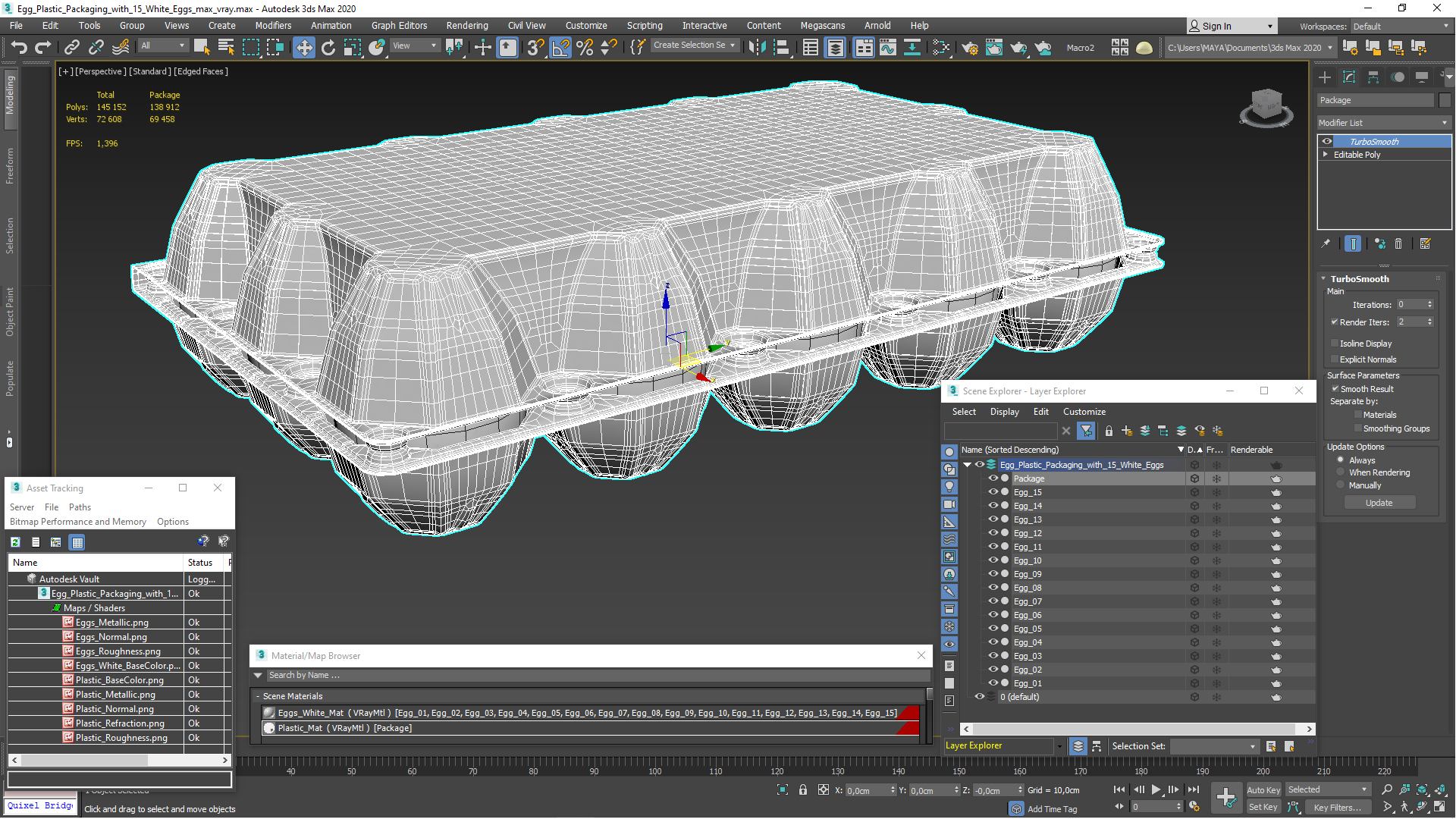This screenshot has height=819, width=1456.
Task: Click the Sign In button
Action: point(1230,26)
